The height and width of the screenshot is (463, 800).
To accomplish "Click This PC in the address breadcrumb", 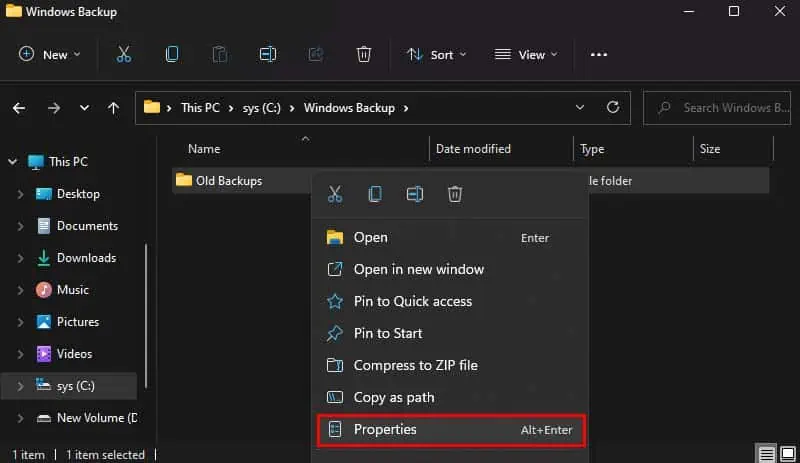I will pos(201,108).
